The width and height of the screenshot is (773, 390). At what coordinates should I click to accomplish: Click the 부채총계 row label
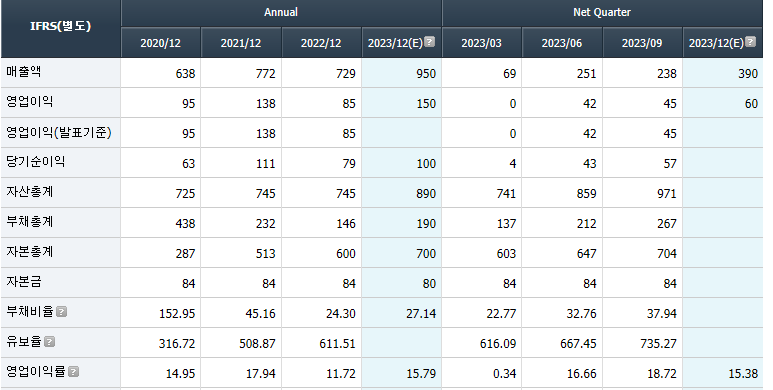(x=30, y=222)
